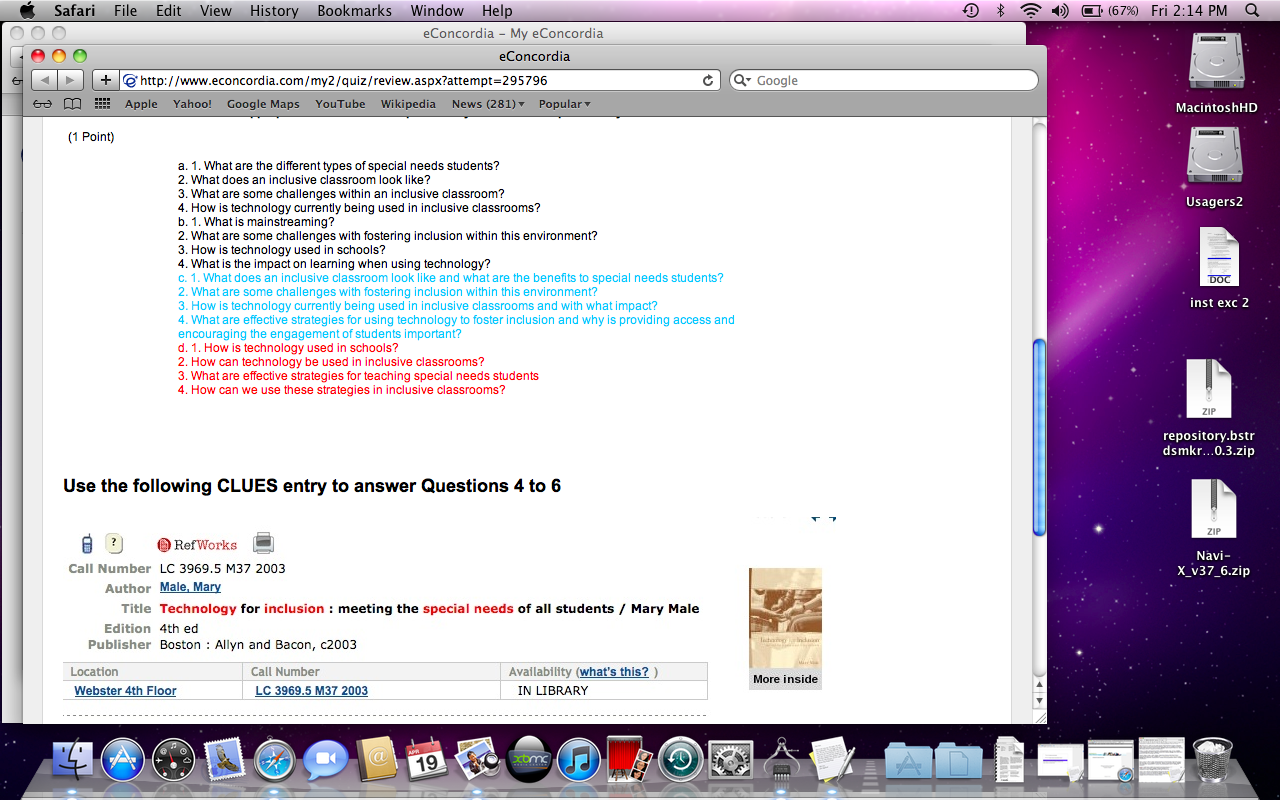Open the News (281) bookmarks dropdown
Viewport: 1280px width, 800px height.
point(488,104)
